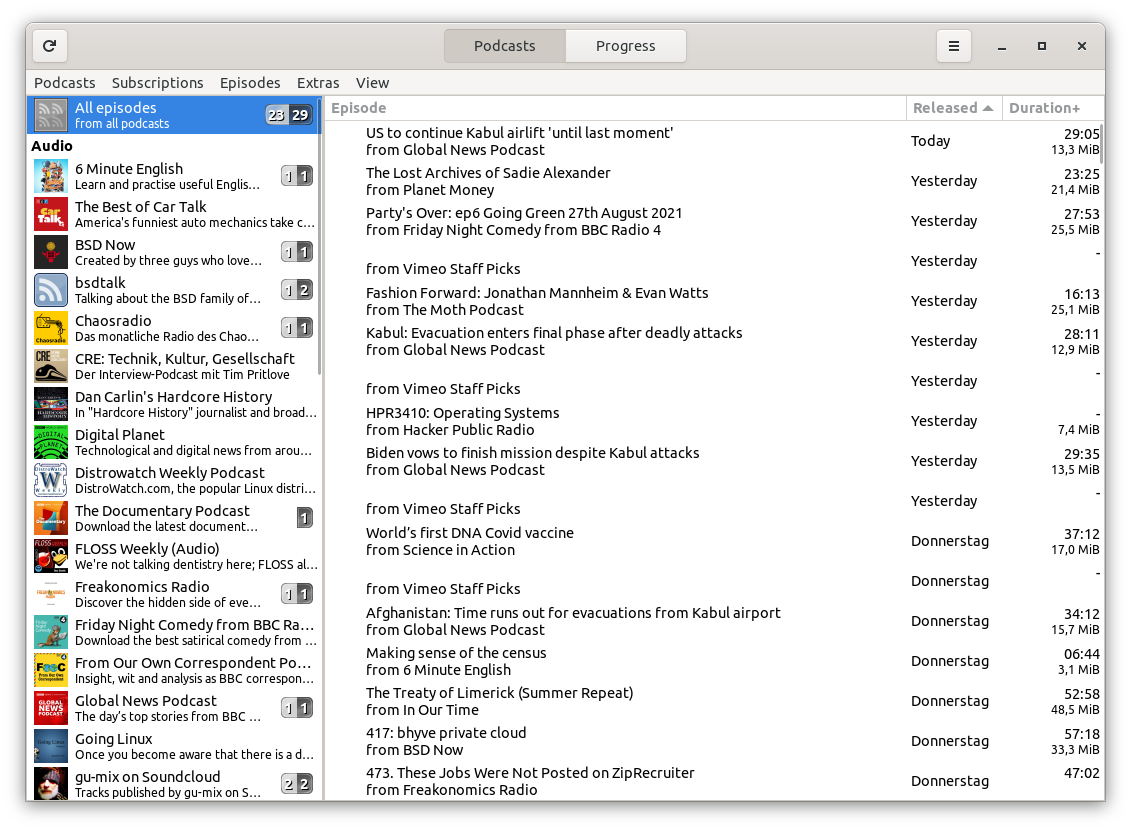Screen dimensions: 1131x830
Task: Select 'World's first DNA Covid vaccine' episode
Action: (714, 542)
